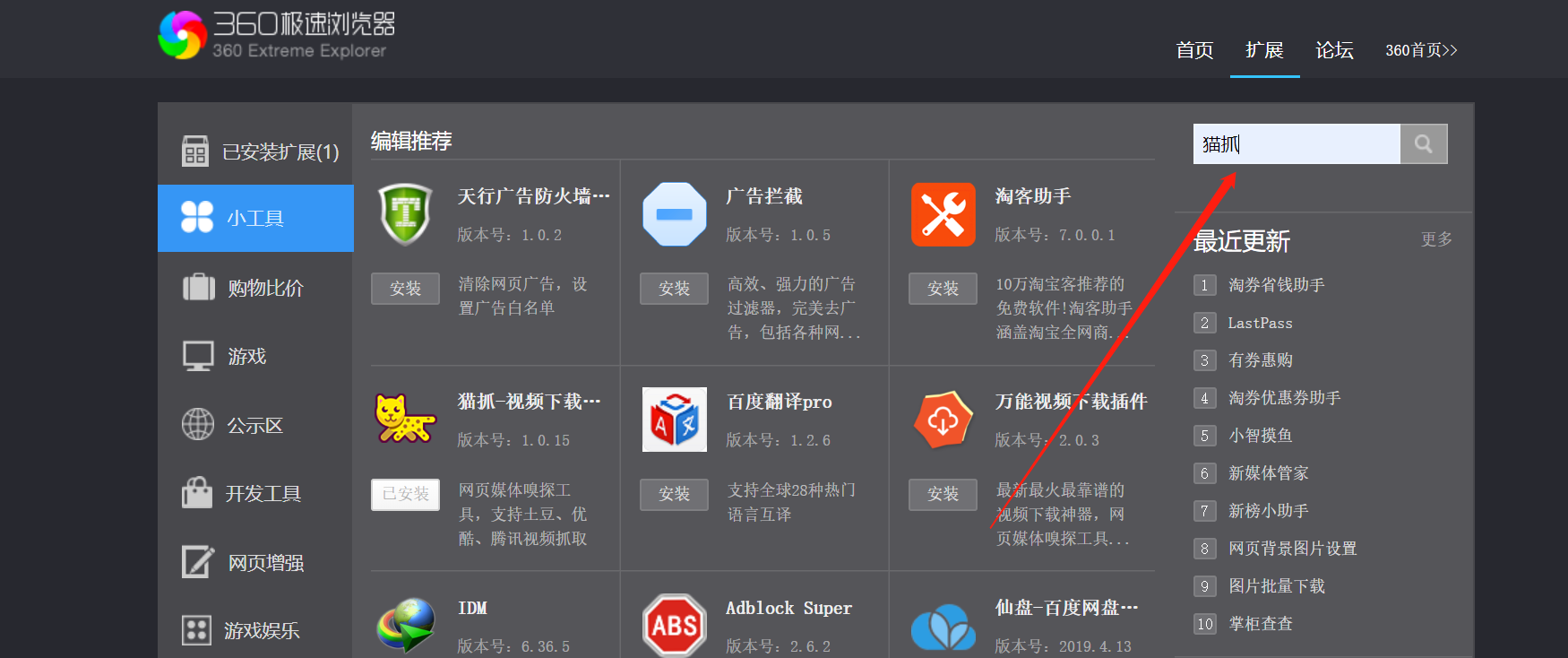The height and width of the screenshot is (658, 1568).
Task: Click the 已安装 button for 猫抓
Action: [405, 494]
